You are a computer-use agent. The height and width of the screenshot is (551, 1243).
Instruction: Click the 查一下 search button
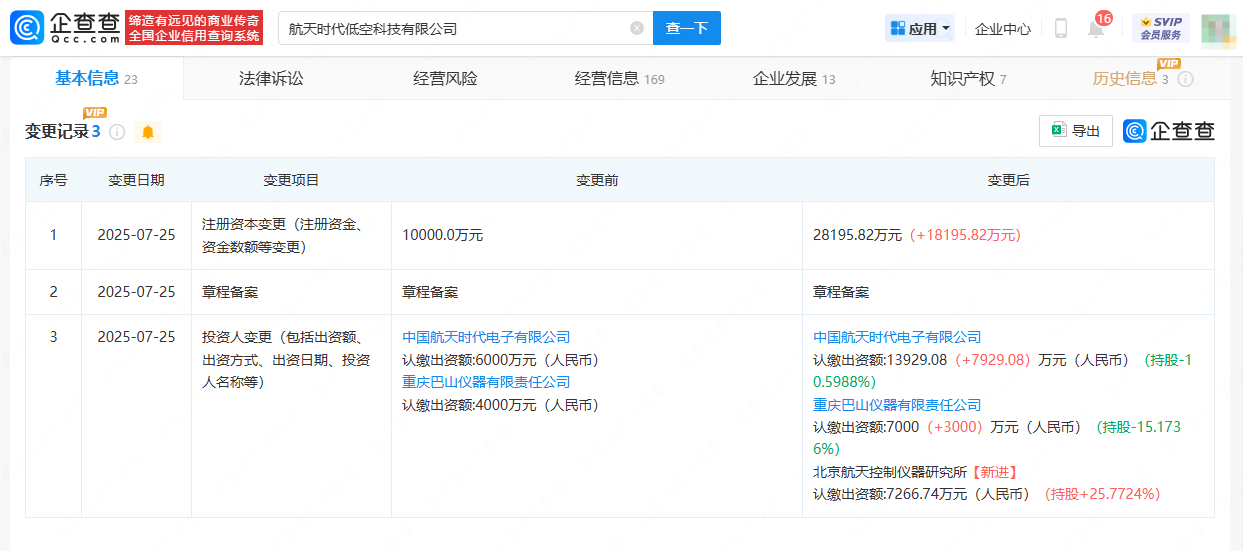coord(687,28)
